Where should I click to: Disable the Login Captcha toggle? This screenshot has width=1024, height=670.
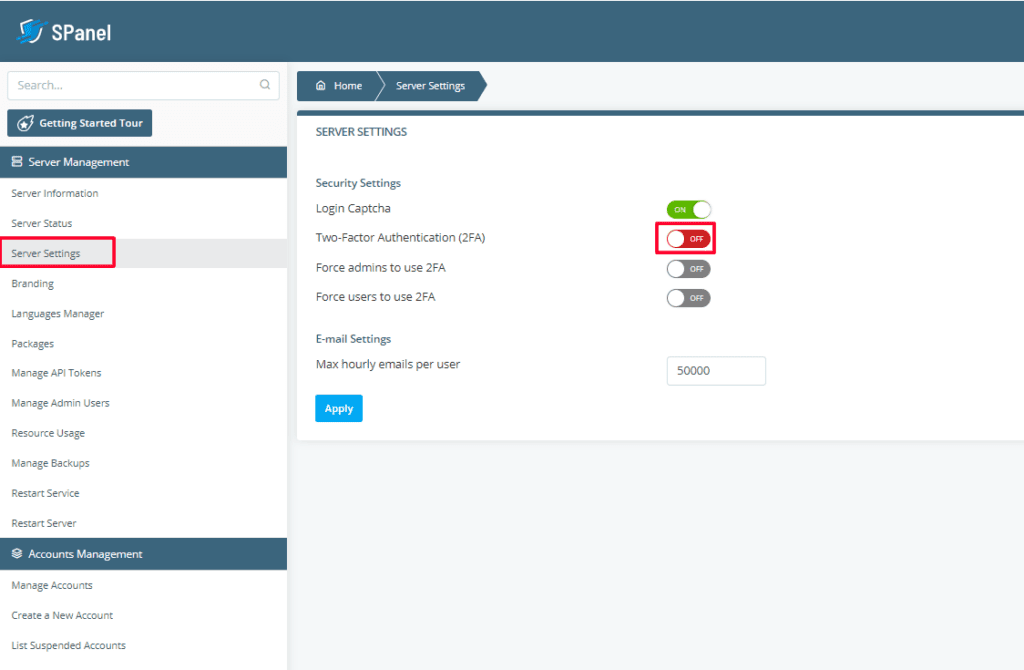(688, 208)
